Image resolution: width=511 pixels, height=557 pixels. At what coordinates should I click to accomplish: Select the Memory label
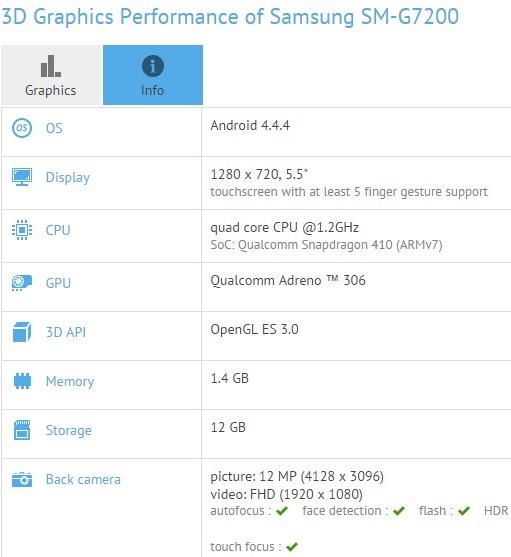70,382
